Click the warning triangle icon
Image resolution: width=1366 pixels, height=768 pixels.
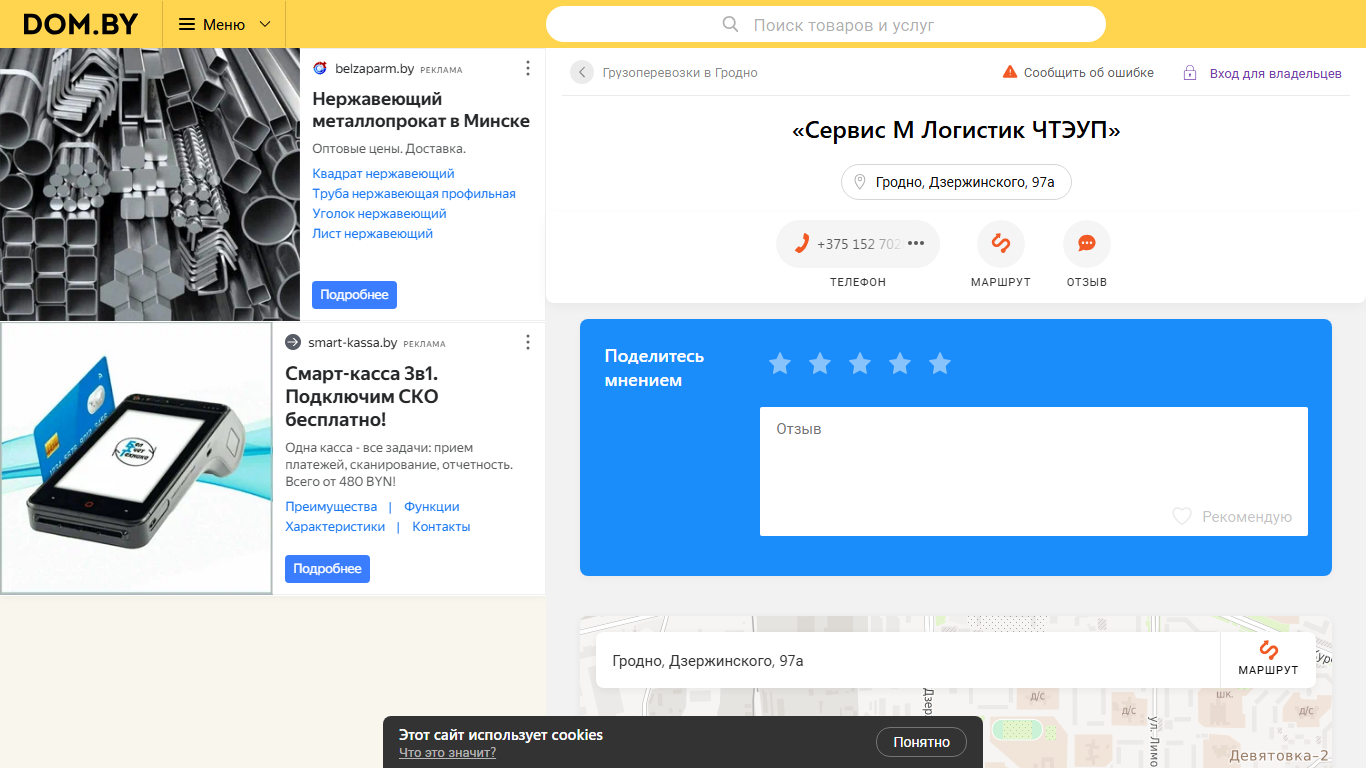pyautogui.click(x=1010, y=72)
